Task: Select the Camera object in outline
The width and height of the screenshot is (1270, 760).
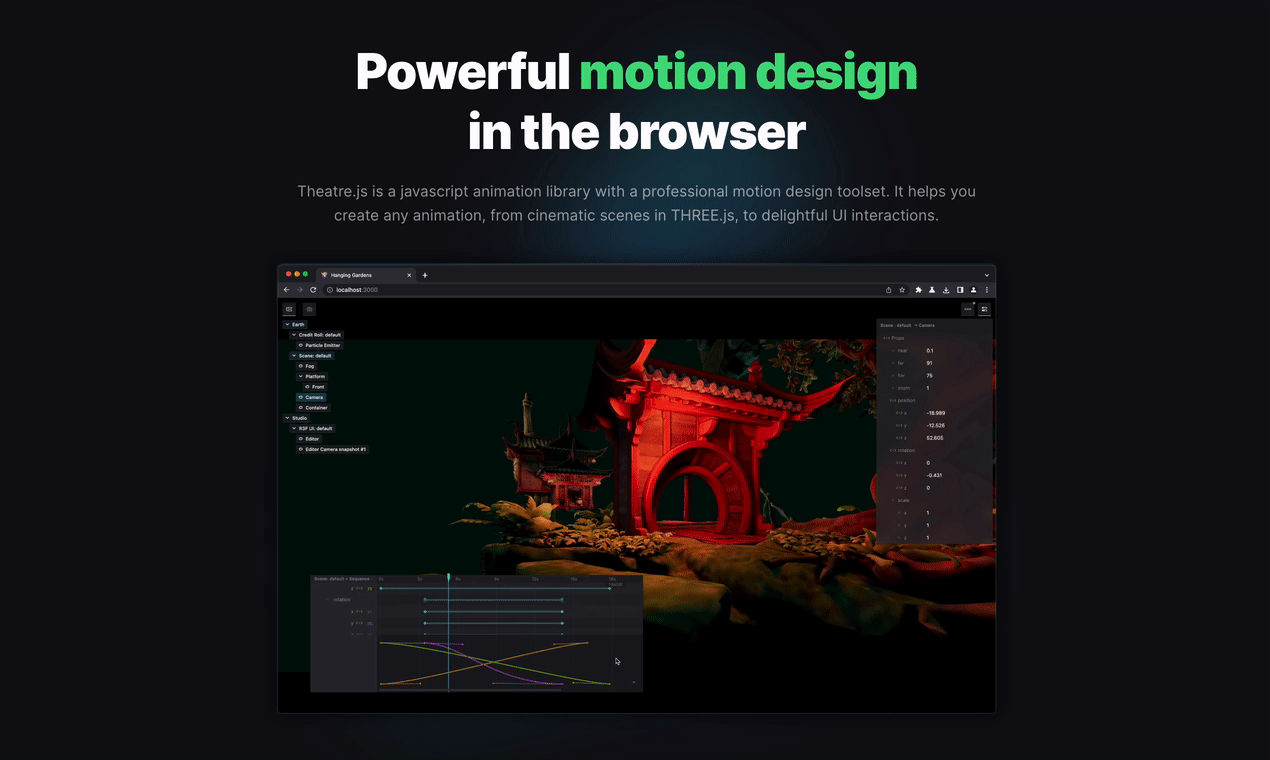Action: [311, 397]
